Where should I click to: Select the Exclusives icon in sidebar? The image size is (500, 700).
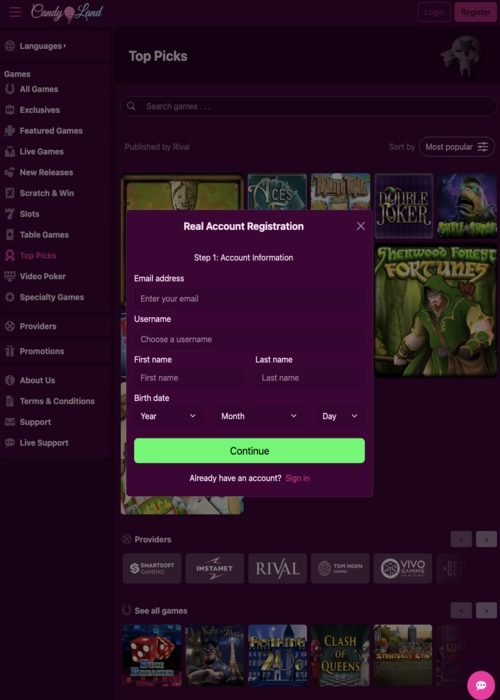coord(10,110)
